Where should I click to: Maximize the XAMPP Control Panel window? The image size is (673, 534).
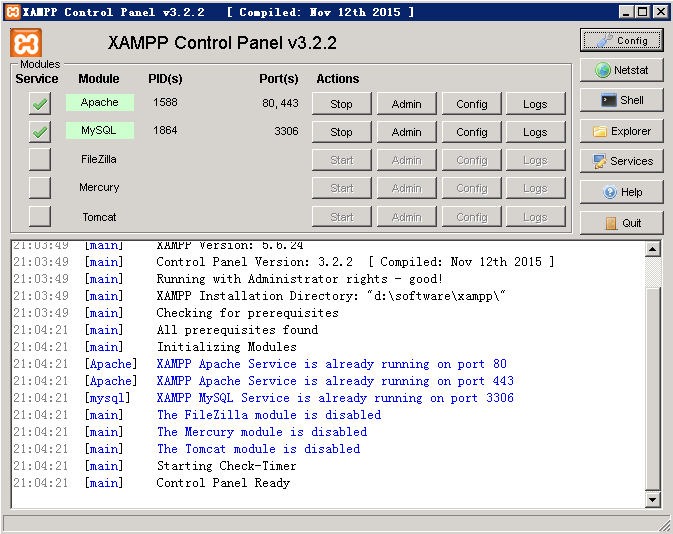[643, 12]
